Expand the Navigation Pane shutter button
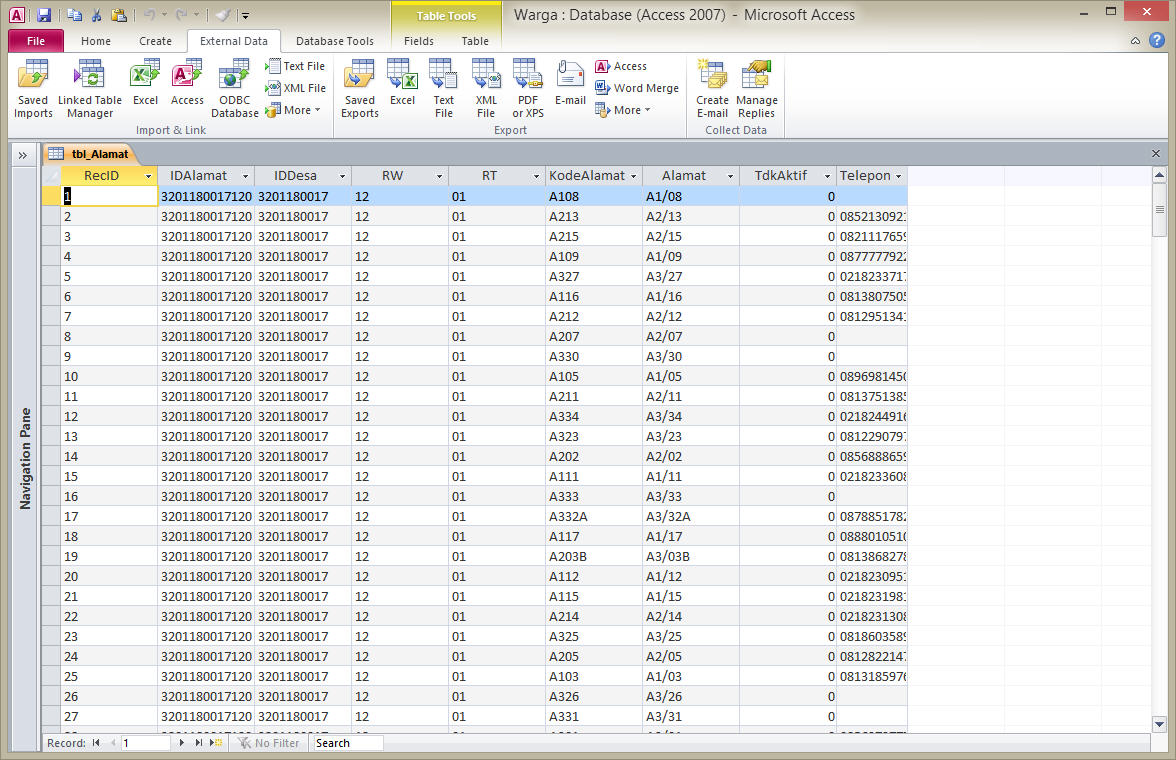Viewport: 1176px width, 760px height. 23,155
